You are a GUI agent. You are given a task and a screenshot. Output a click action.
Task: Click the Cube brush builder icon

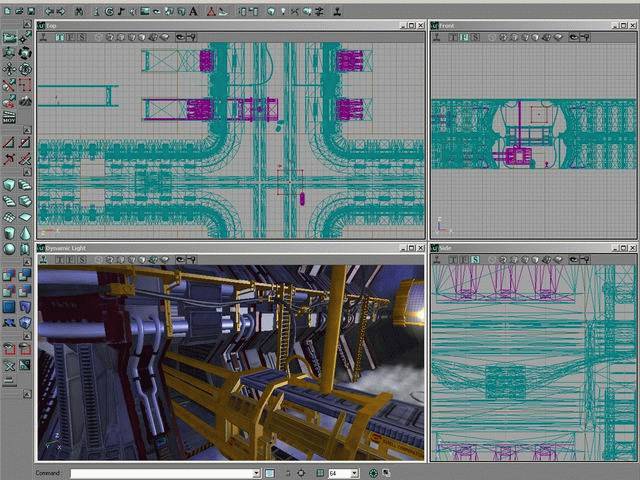[9, 184]
